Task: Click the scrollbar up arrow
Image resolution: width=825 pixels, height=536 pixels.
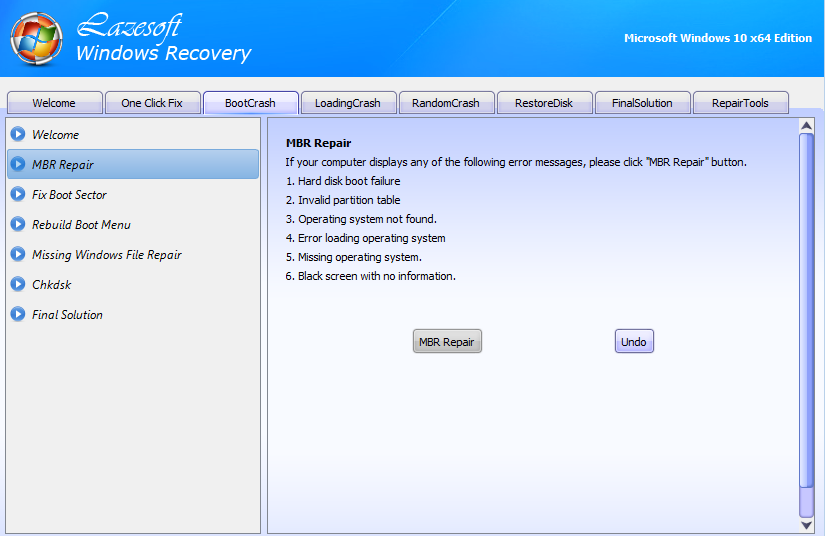Action: (x=806, y=126)
